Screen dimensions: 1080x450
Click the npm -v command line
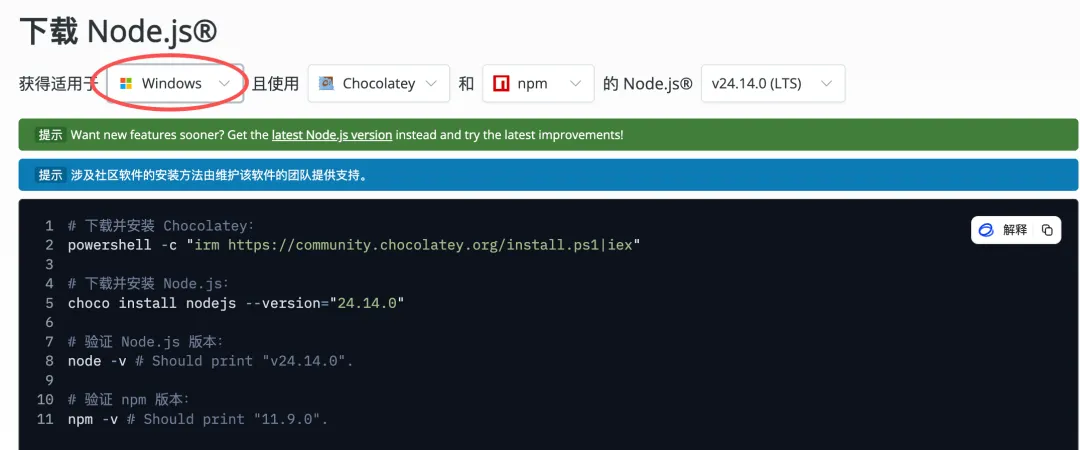tap(198, 418)
